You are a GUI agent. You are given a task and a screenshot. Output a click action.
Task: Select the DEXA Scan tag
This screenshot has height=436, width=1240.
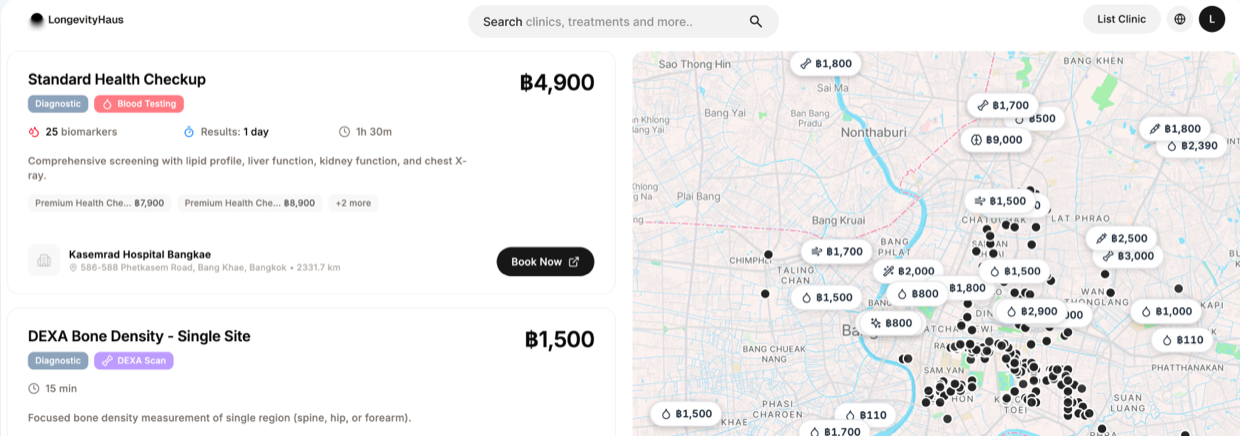pos(135,361)
